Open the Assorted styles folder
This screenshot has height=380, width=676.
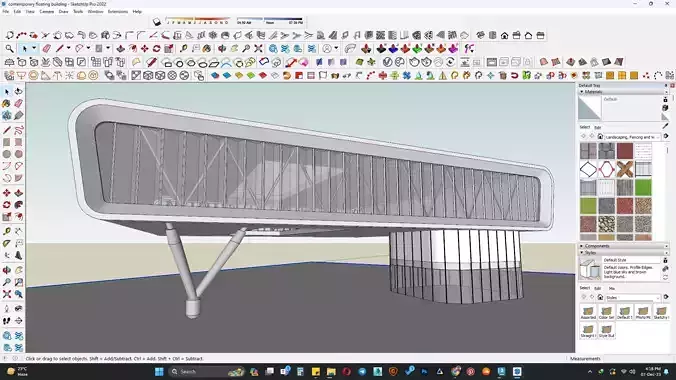pos(588,313)
